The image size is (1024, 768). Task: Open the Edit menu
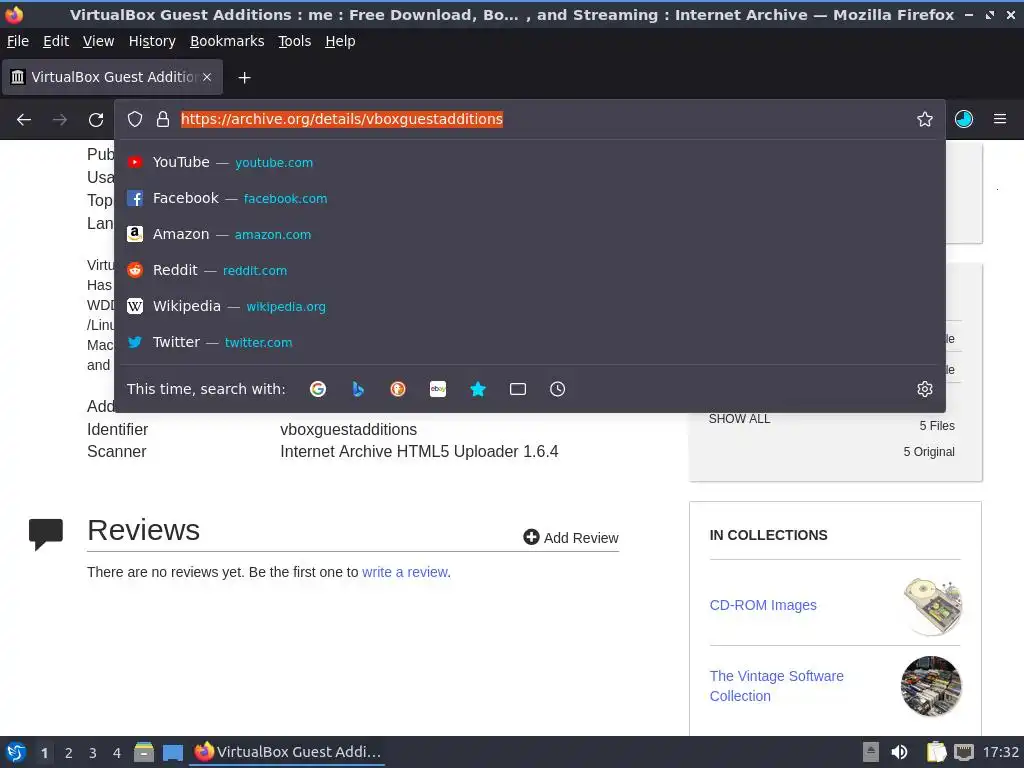(56, 41)
